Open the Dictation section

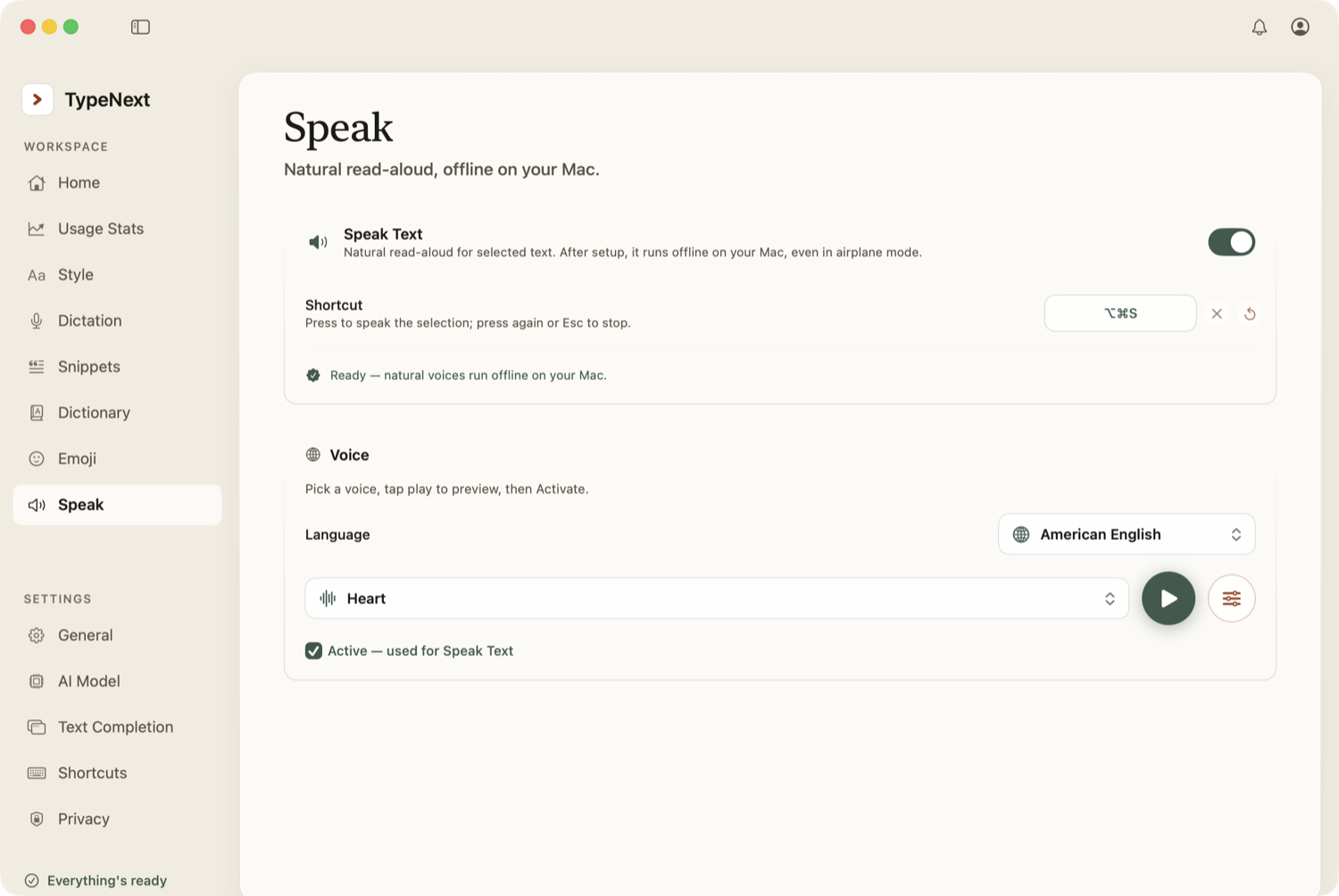point(117,321)
